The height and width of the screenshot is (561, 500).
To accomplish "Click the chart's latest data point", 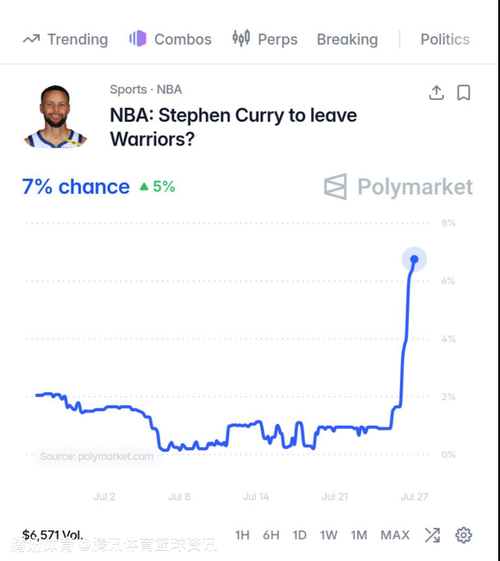I will tap(414, 259).
